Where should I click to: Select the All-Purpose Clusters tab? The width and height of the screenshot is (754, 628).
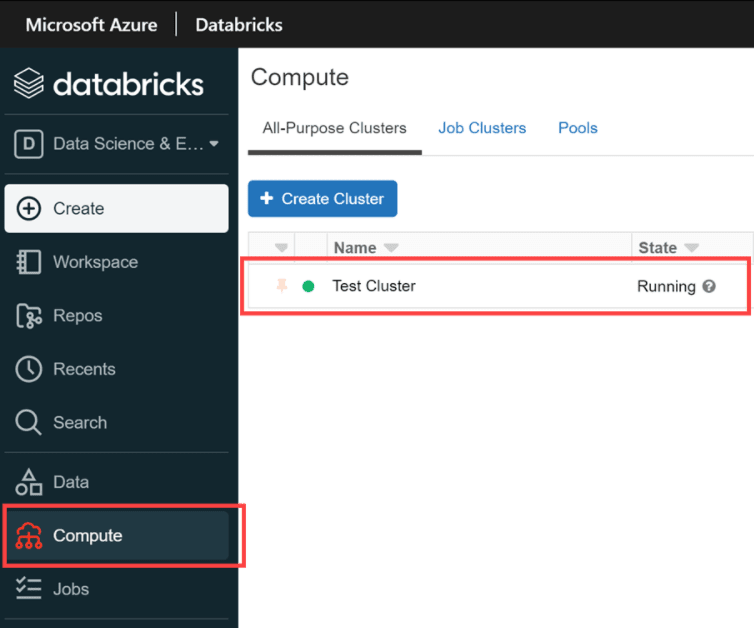point(334,128)
